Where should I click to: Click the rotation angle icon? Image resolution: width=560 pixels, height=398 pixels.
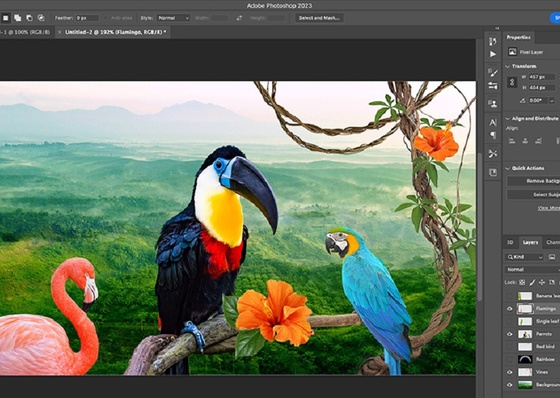coord(523,101)
